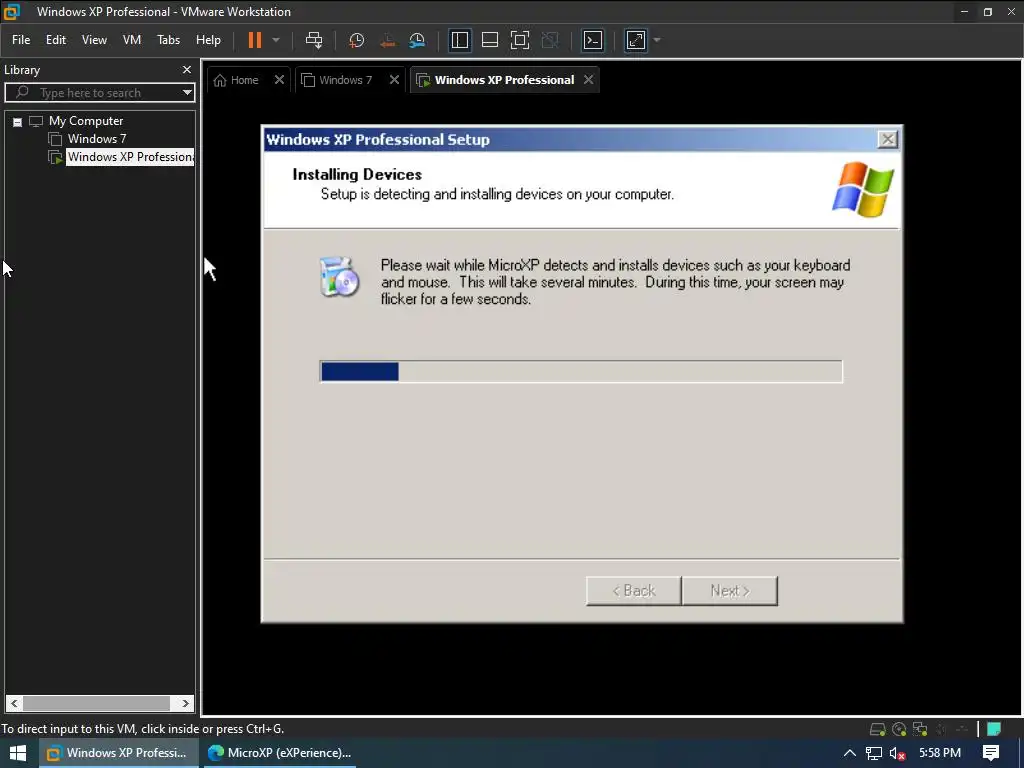
Task: Toggle the thumbnail bar view icon
Action: (x=490, y=40)
